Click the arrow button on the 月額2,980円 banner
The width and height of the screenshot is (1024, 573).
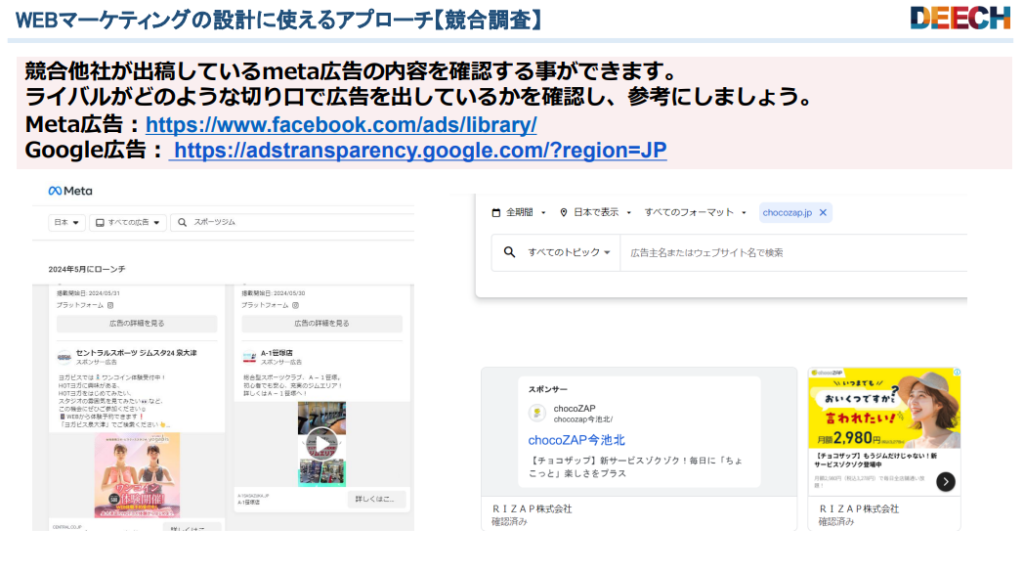pos(946,482)
